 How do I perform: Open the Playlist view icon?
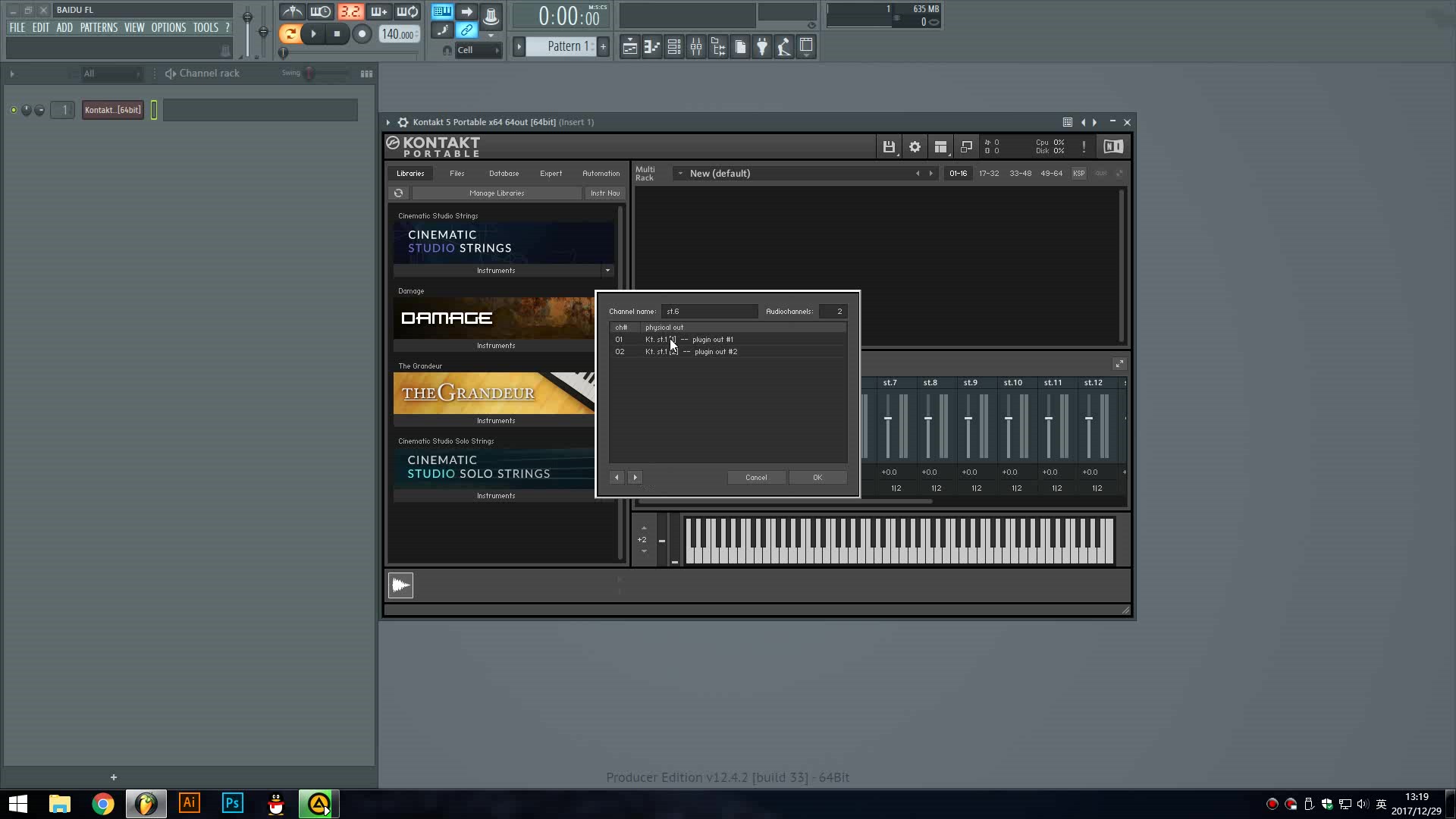pos(629,47)
